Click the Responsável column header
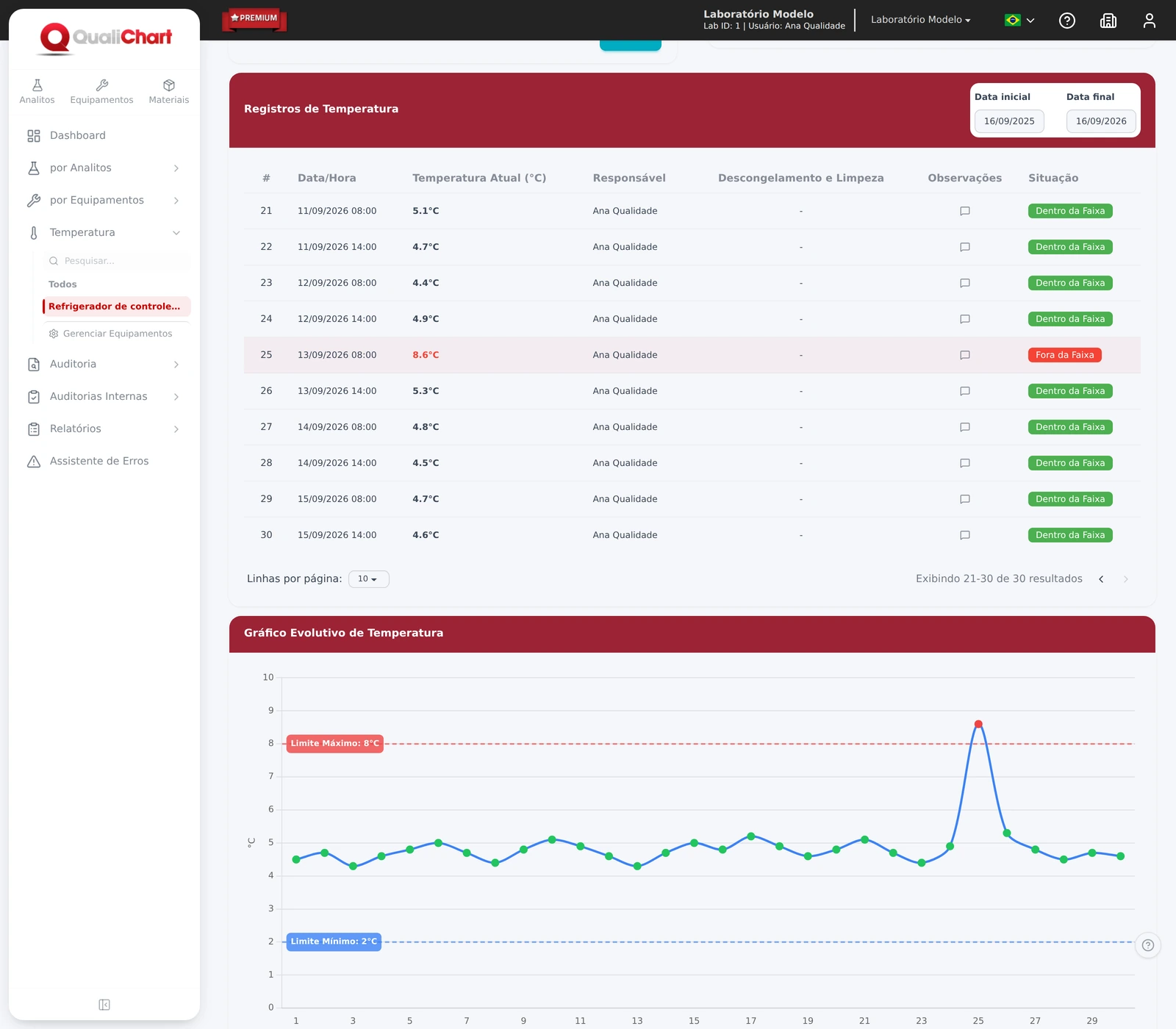 tap(629, 178)
